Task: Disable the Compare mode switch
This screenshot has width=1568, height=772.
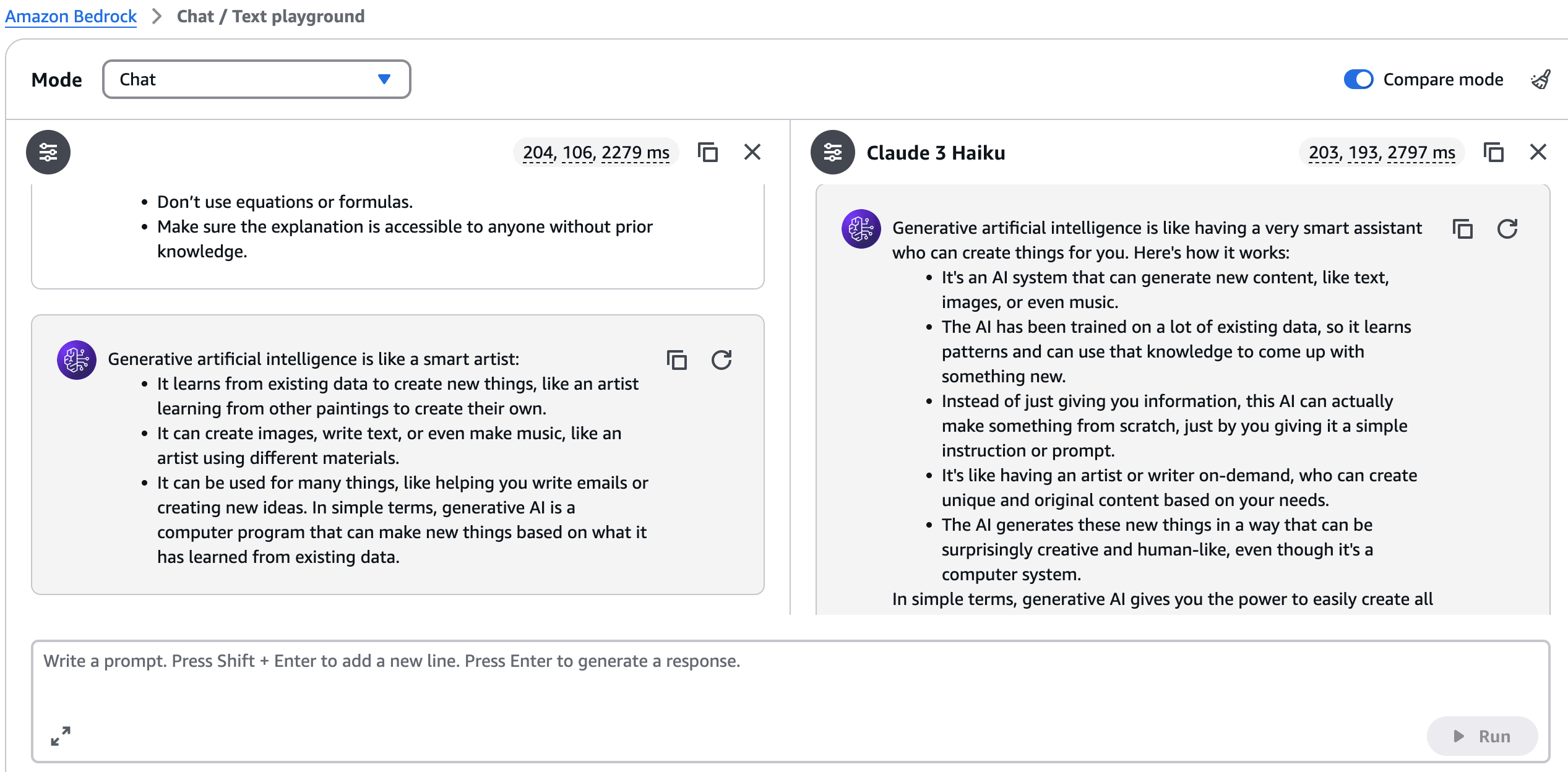Action: point(1358,79)
